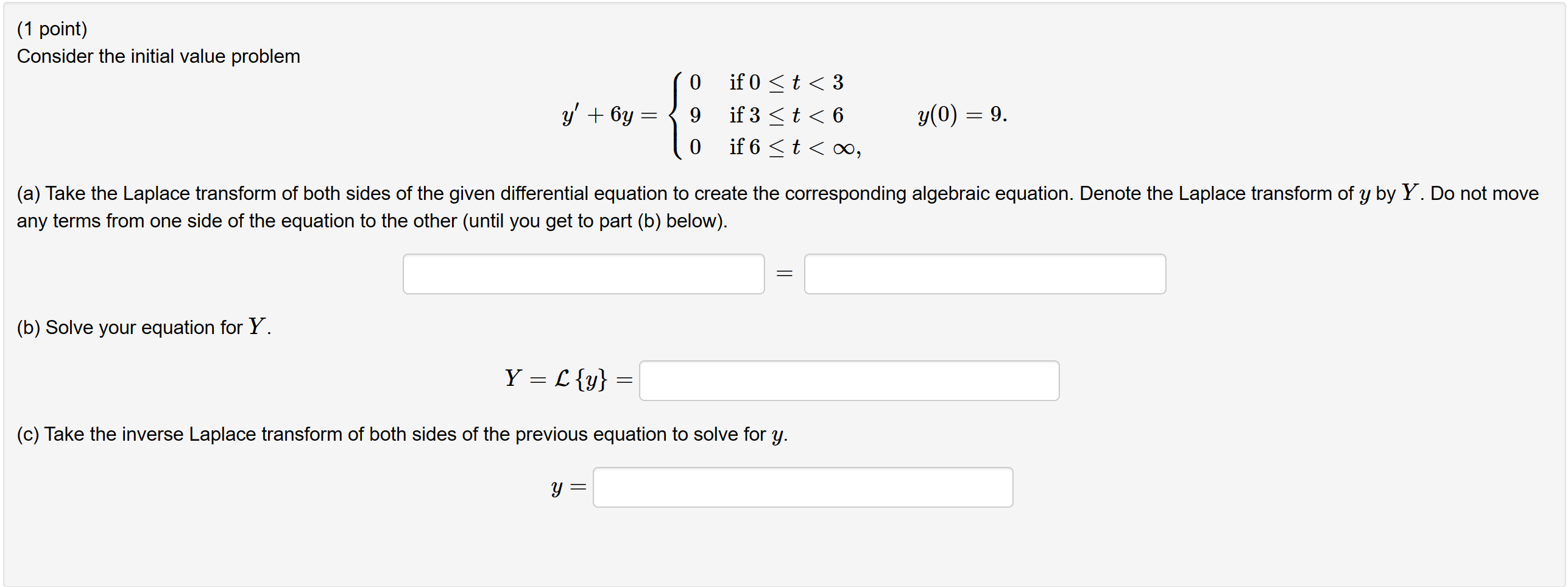Click the part (b) heading text
The height and width of the screenshot is (587, 1568).
(x=143, y=327)
